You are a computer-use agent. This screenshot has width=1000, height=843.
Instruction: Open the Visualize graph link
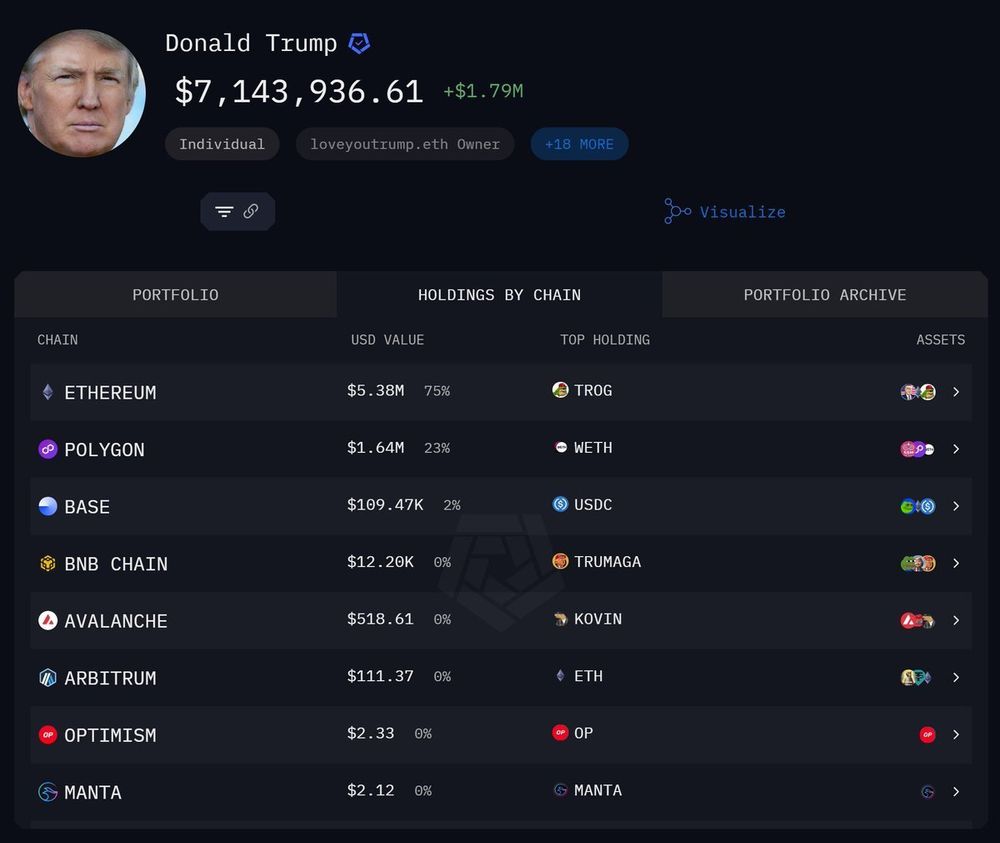click(x=725, y=212)
